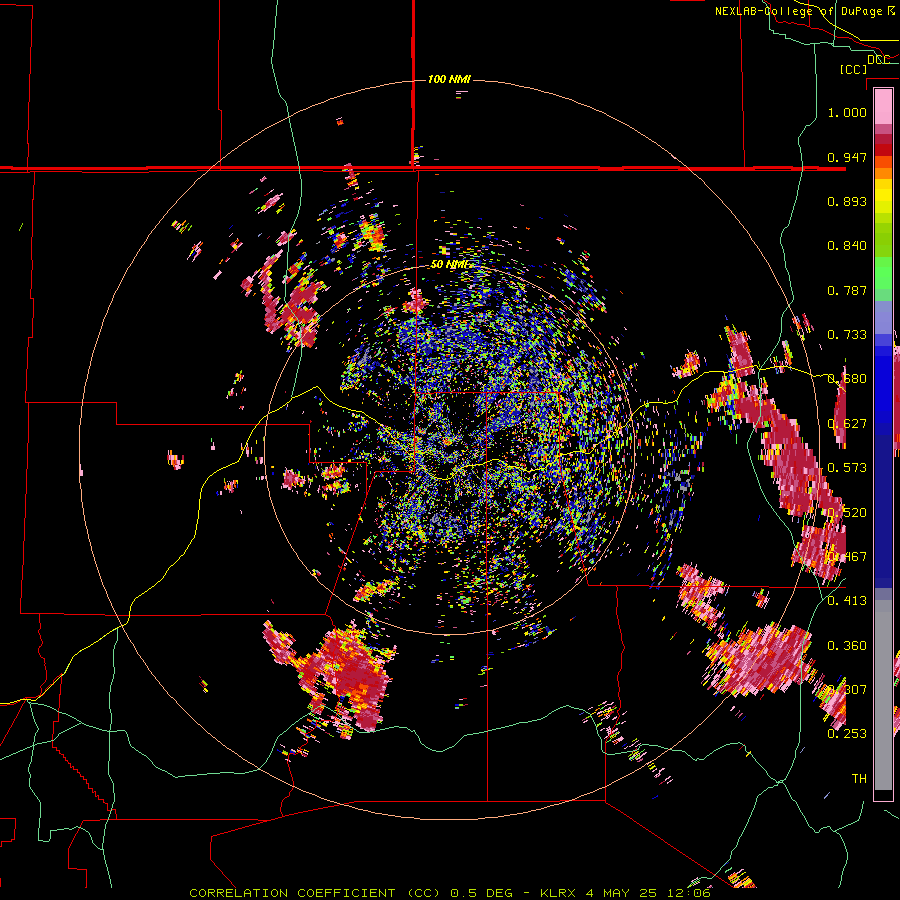Click the KLRX station identifier
This screenshot has width=900, height=900.
557,893
